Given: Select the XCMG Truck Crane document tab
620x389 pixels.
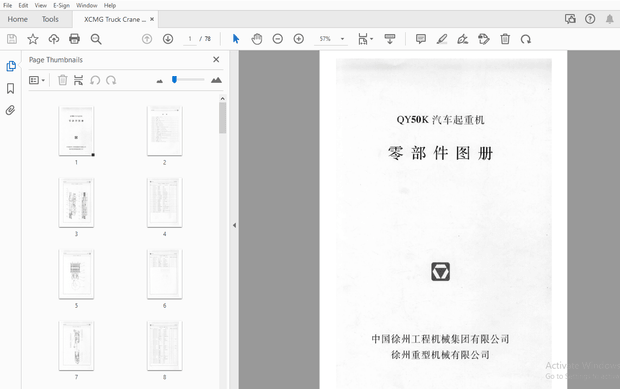Looking at the screenshot, I should 115,19.
